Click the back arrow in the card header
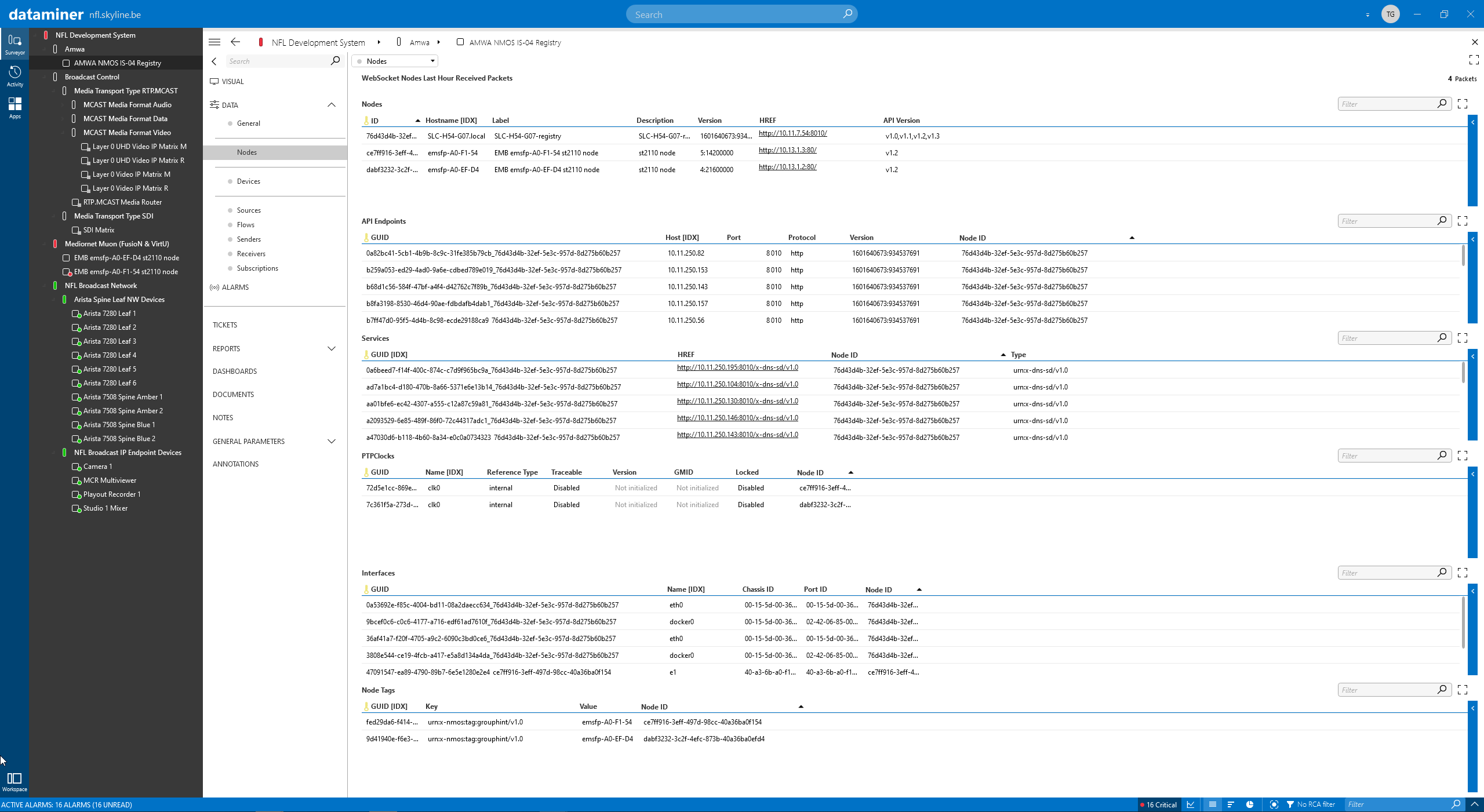Image resolution: width=1484 pixels, height=812 pixels. click(235, 42)
